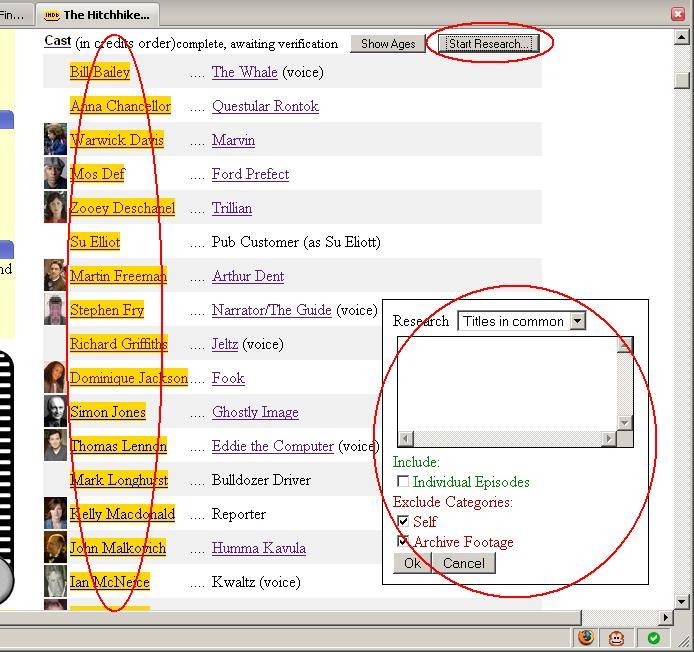Screen dimensions: 694x652
Task: Click page scrollbar down arrow
Action: coord(682,601)
